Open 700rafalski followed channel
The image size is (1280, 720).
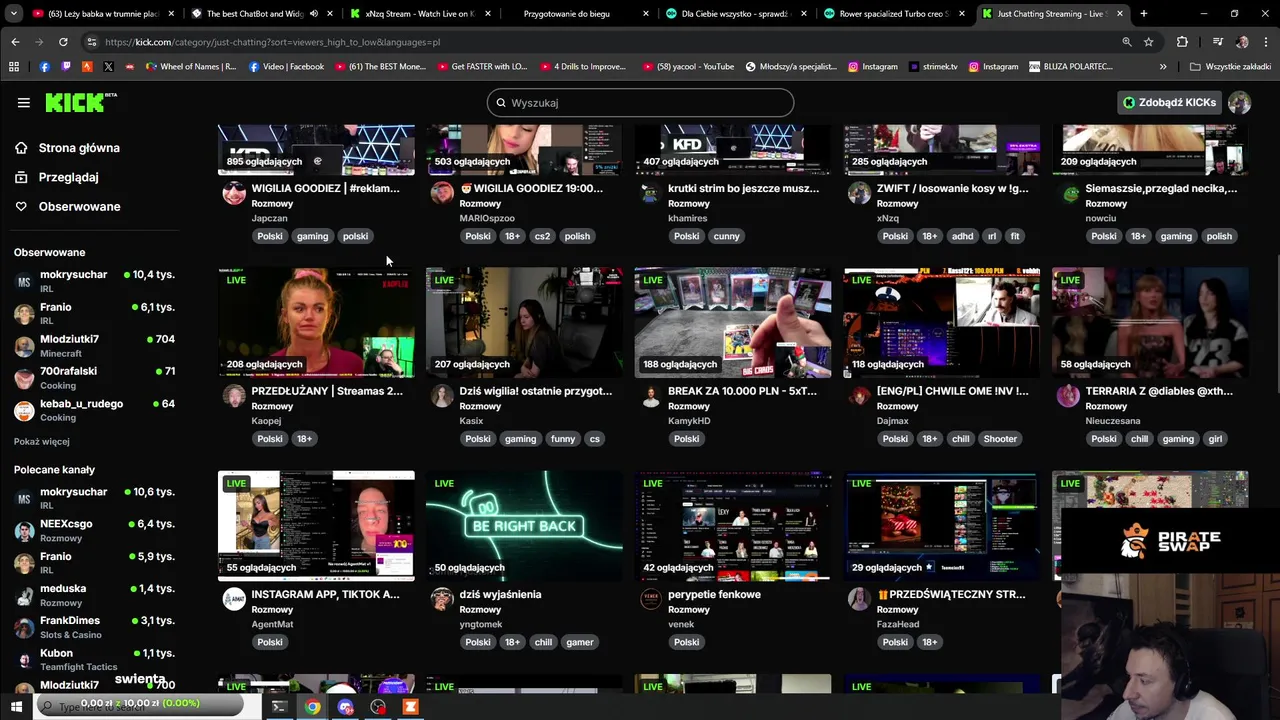tap(94, 377)
